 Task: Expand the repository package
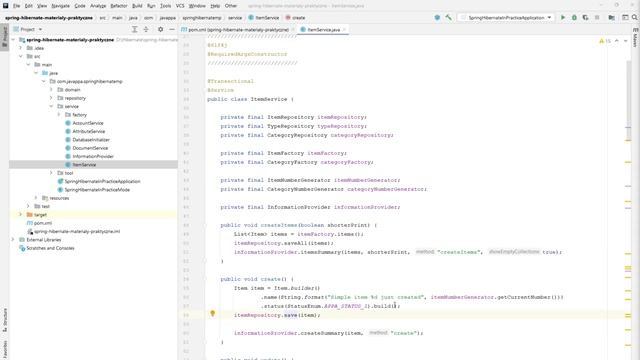tap(51, 98)
